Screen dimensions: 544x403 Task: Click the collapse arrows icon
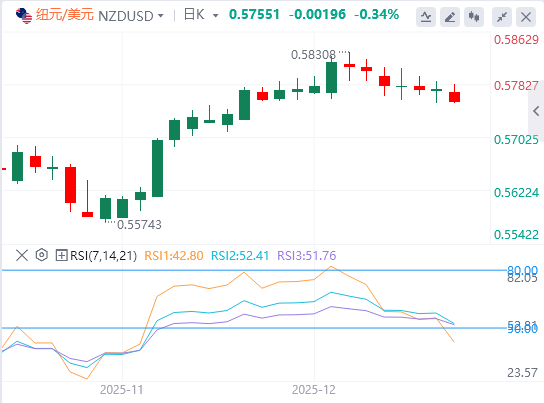(x=502, y=17)
